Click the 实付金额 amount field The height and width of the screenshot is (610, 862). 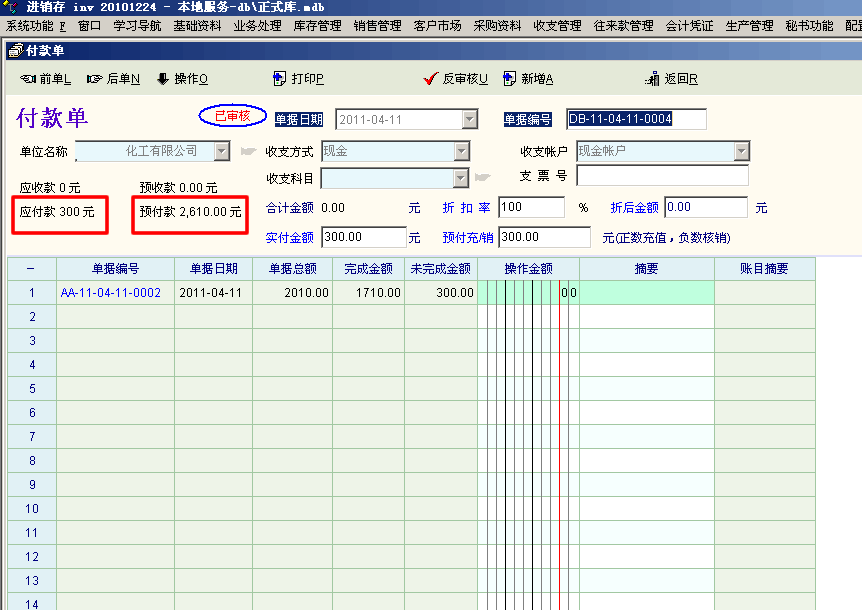tap(362, 237)
